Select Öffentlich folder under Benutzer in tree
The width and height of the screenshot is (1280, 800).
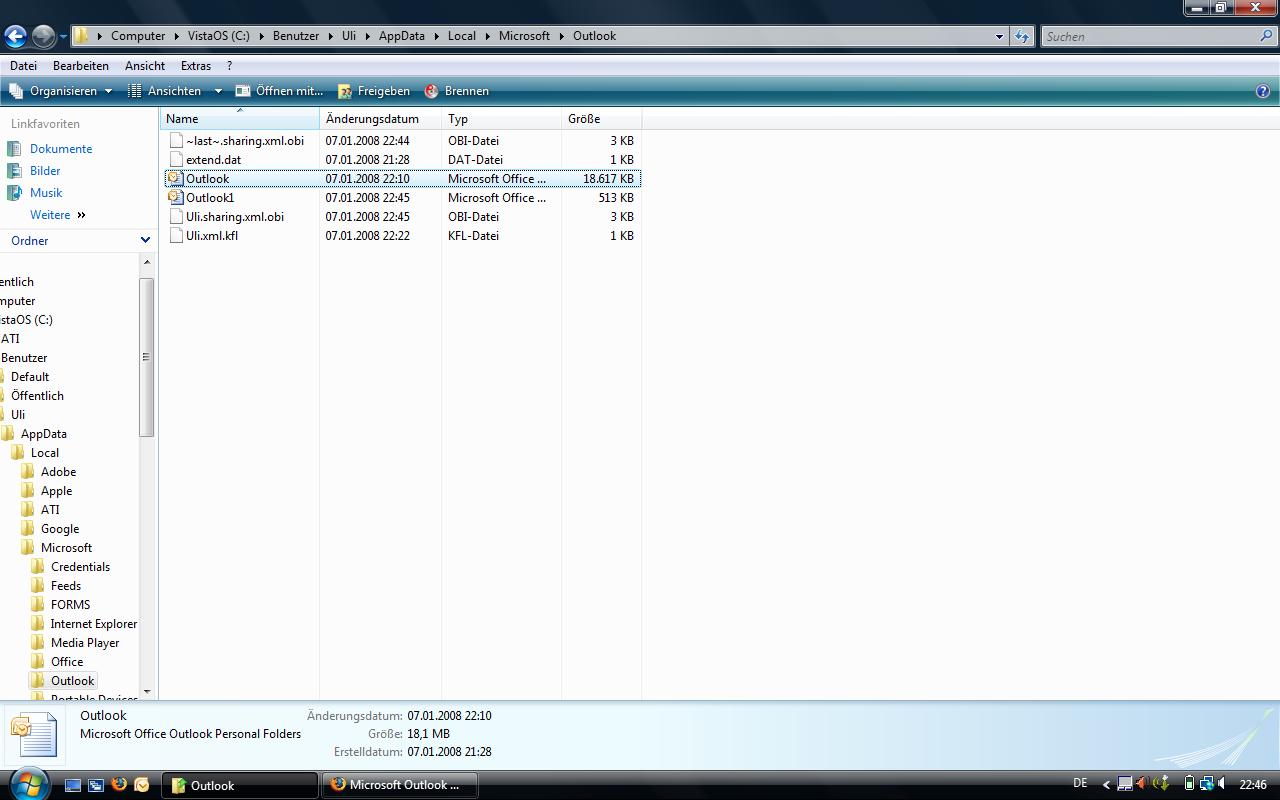[x=37, y=396]
